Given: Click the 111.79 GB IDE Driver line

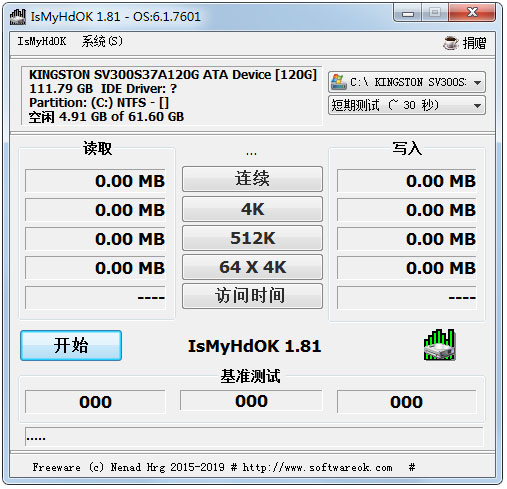Looking at the screenshot, I should pyautogui.click(x=103, y=89).
